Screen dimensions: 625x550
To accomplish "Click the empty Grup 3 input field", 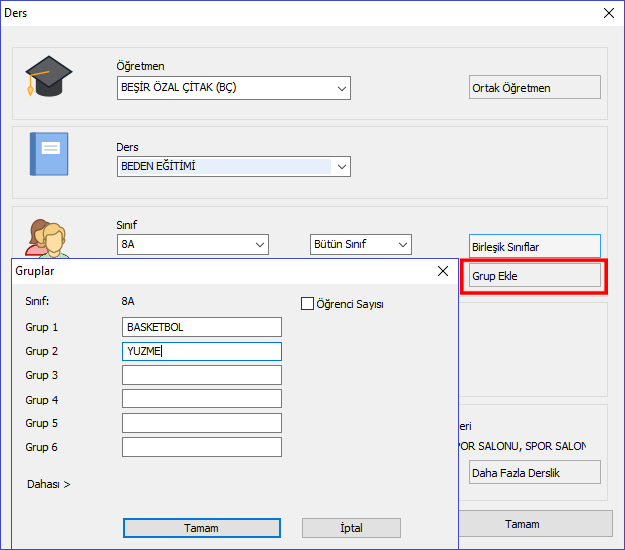I will coord(202,375).
